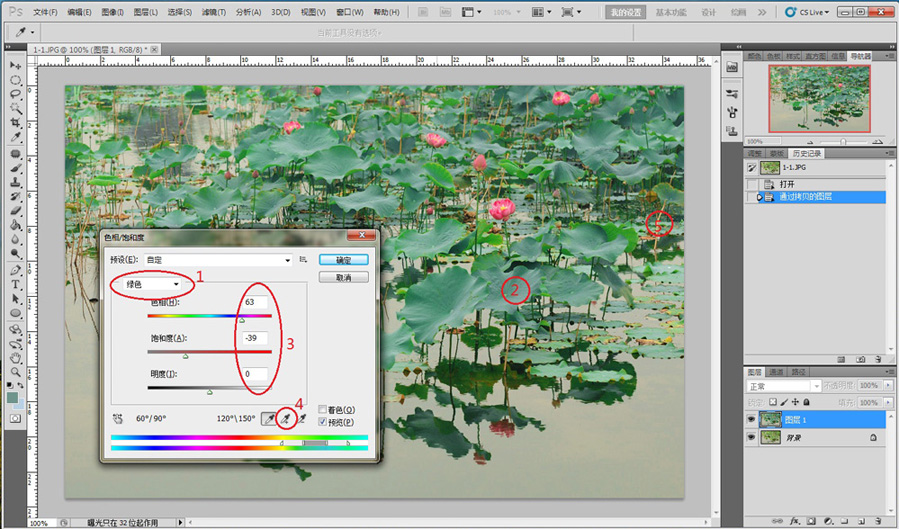Toggle history brush source for 1-1.JPG snapshot
The height and width of the screenshot is (529, 899).
[752, 167]
